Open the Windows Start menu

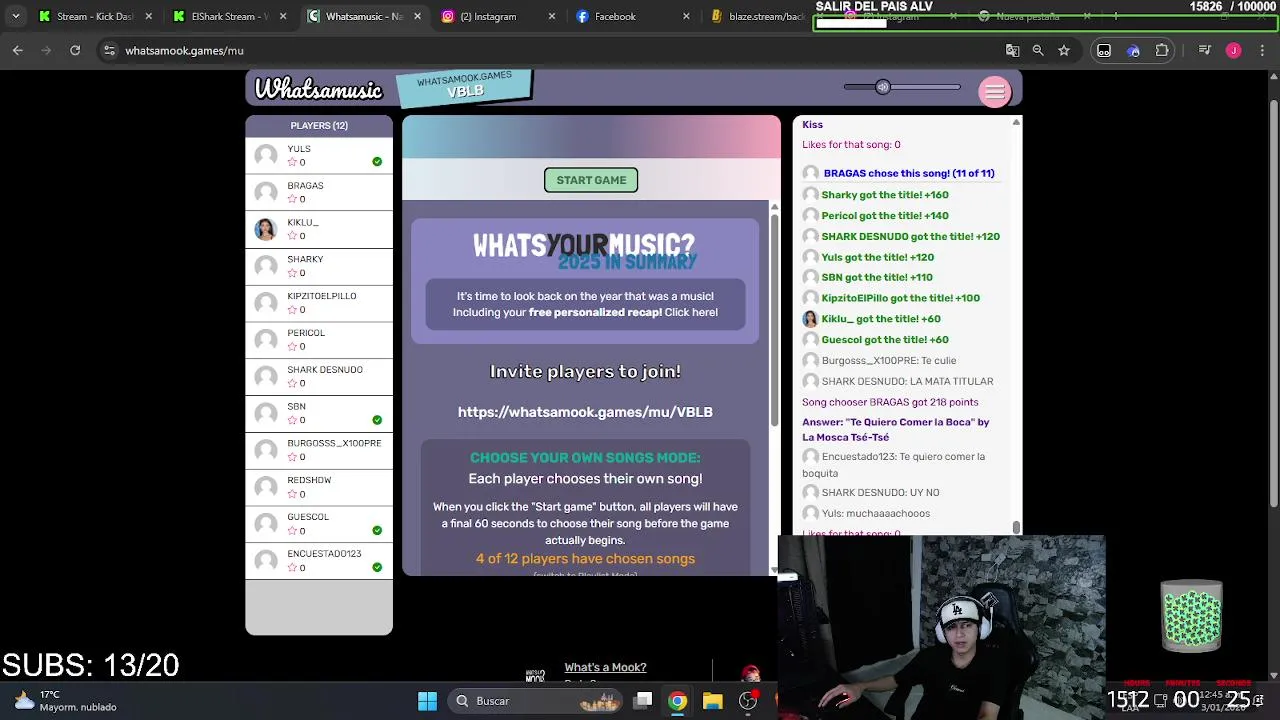(x=427, y=701)
